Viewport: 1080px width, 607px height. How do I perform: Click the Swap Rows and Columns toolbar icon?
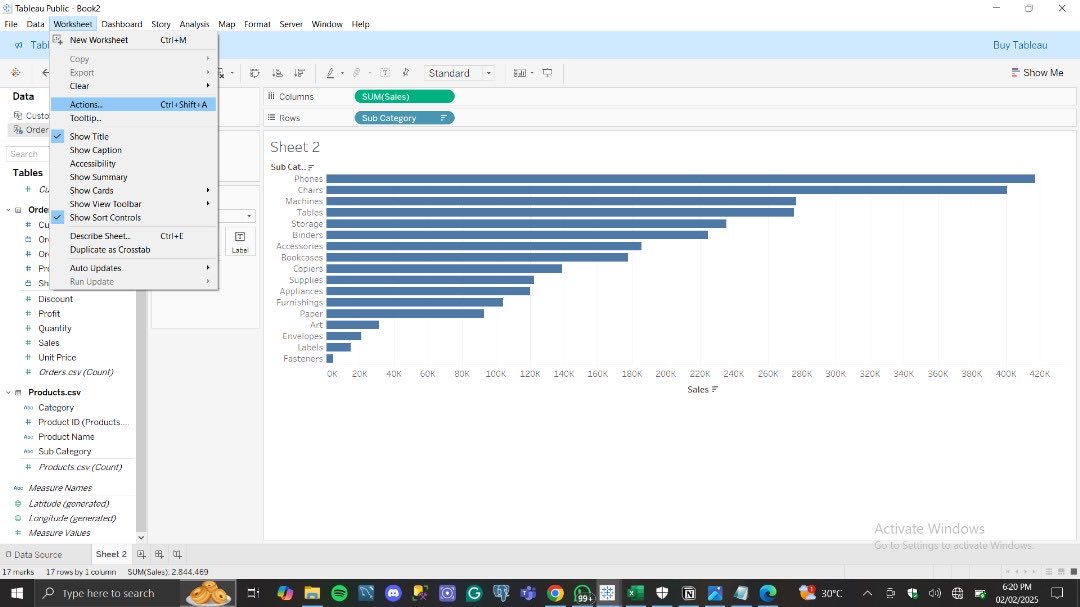point(254,73)
